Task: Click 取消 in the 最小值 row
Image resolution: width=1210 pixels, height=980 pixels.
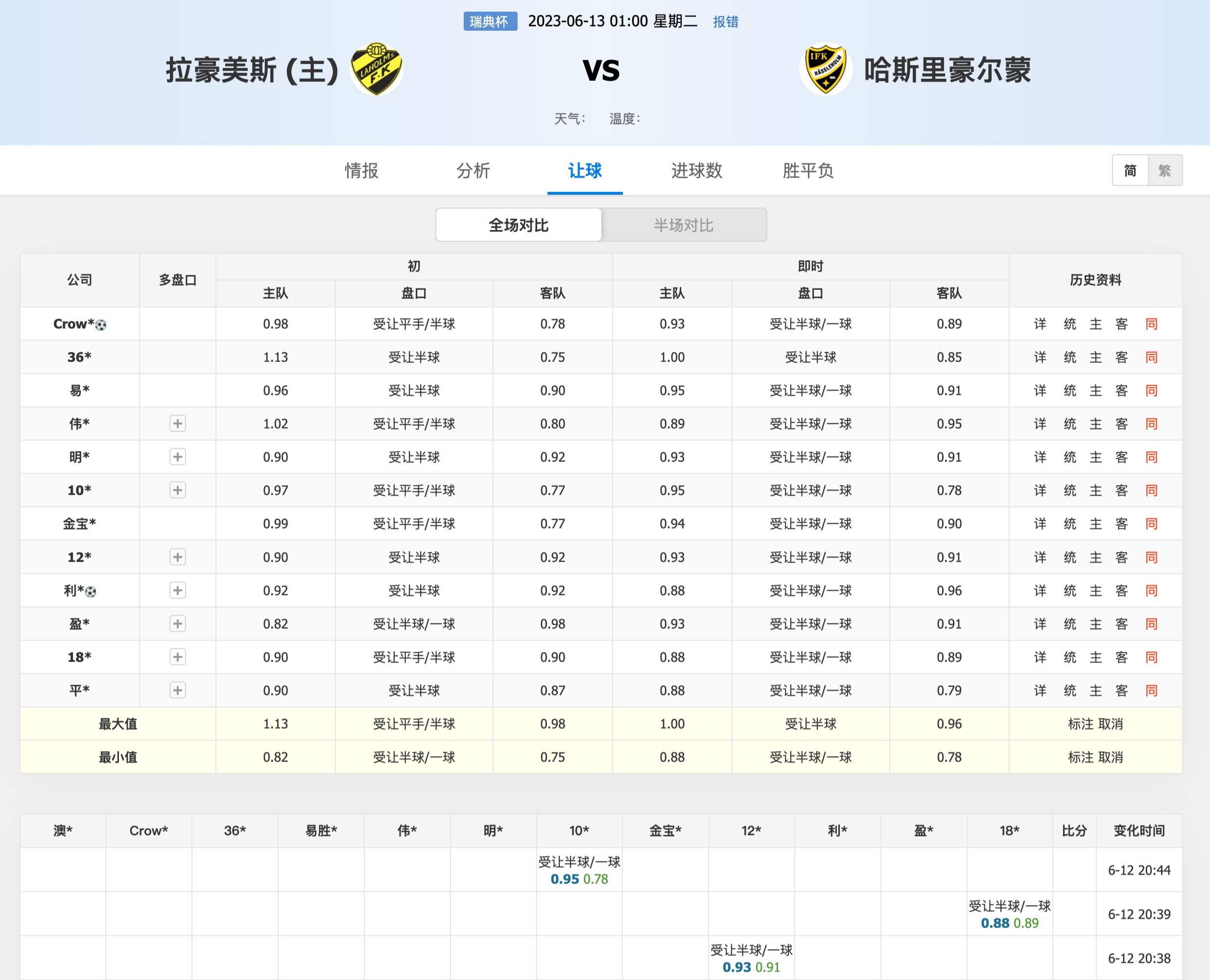Action: coord(1111,758)
